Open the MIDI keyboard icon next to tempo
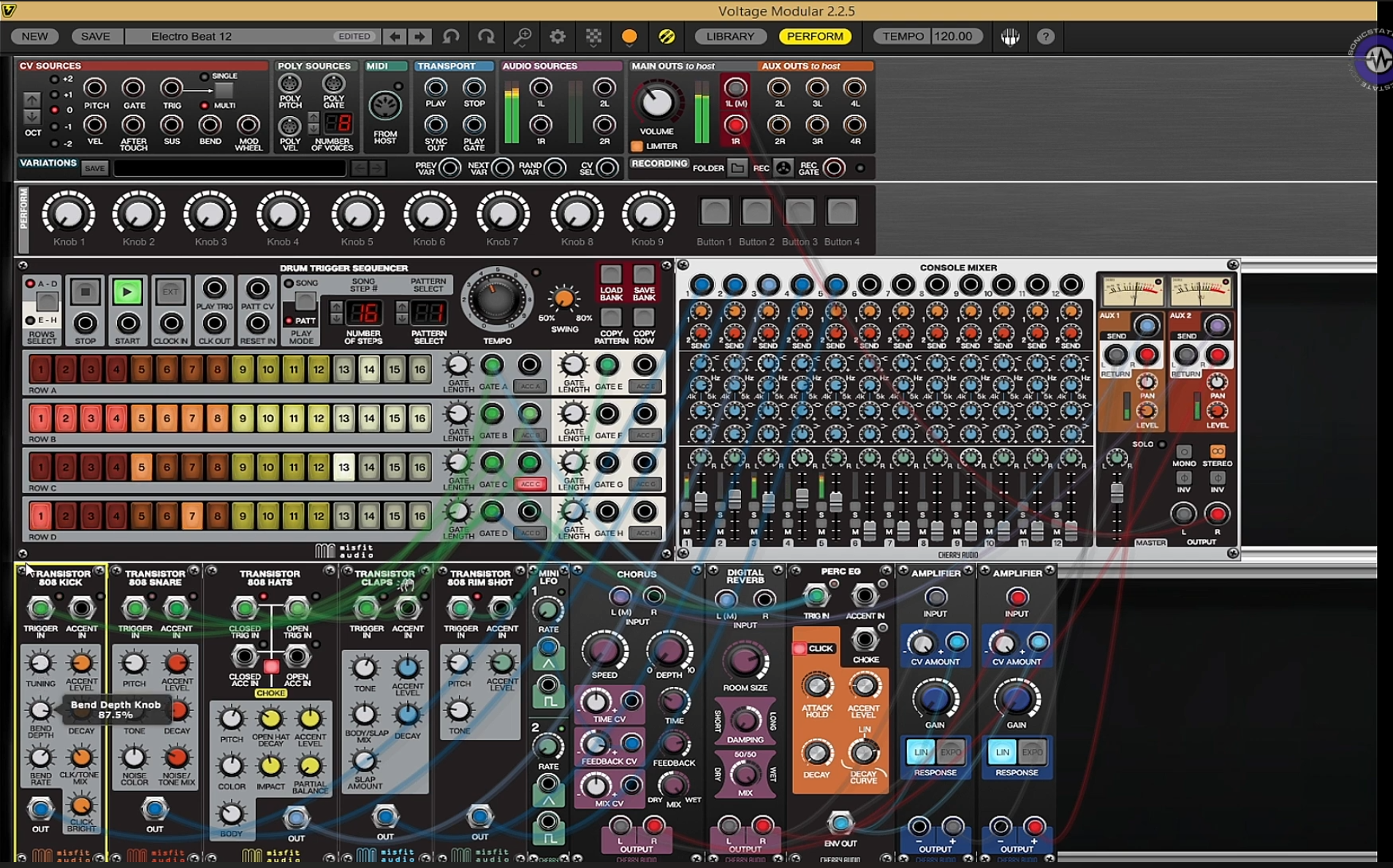Image resolution: width=1393 pixels, height=868 pixels. pyautogui.click(x=1010, y=36)
